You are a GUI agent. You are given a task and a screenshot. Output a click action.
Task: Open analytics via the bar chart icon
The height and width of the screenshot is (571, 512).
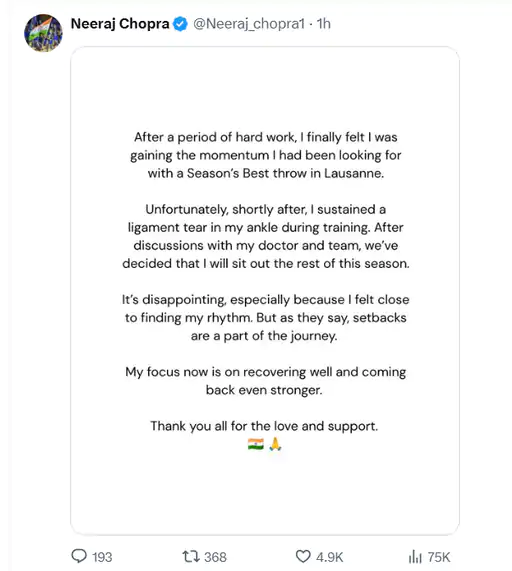click(x=415, y=556)
